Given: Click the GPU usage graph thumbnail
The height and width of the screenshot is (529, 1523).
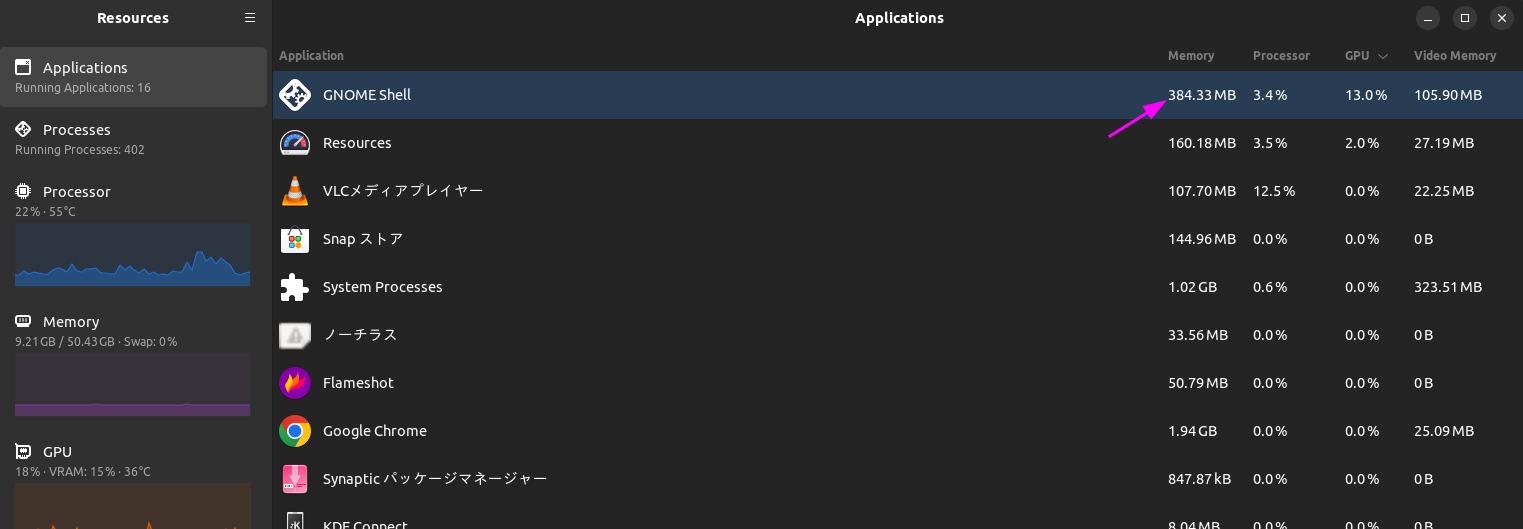Looking at the screenshot, I should (x=133, y=506).
